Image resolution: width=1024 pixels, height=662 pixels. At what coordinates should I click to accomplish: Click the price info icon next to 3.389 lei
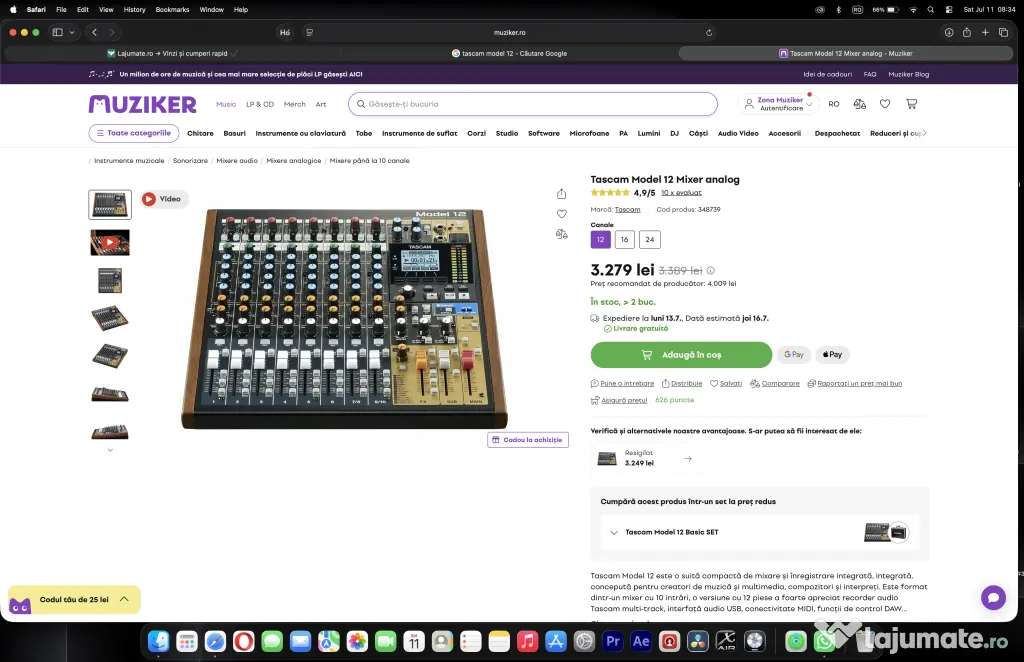tap(711, 270)
